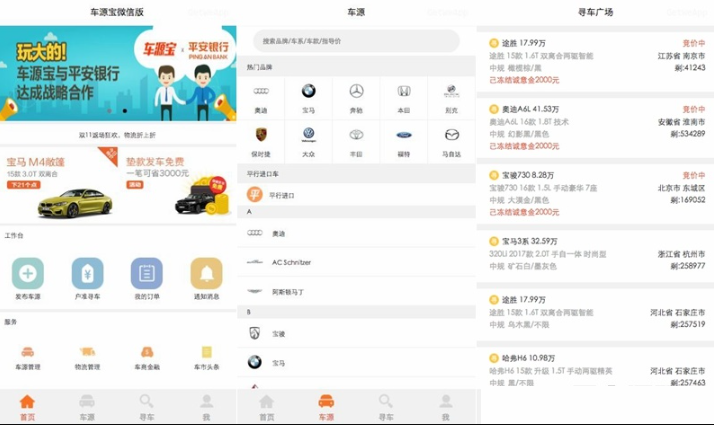Open 通知消息 bell icon
This screenshot has width=714, height=425.
[x=206, y=272]
